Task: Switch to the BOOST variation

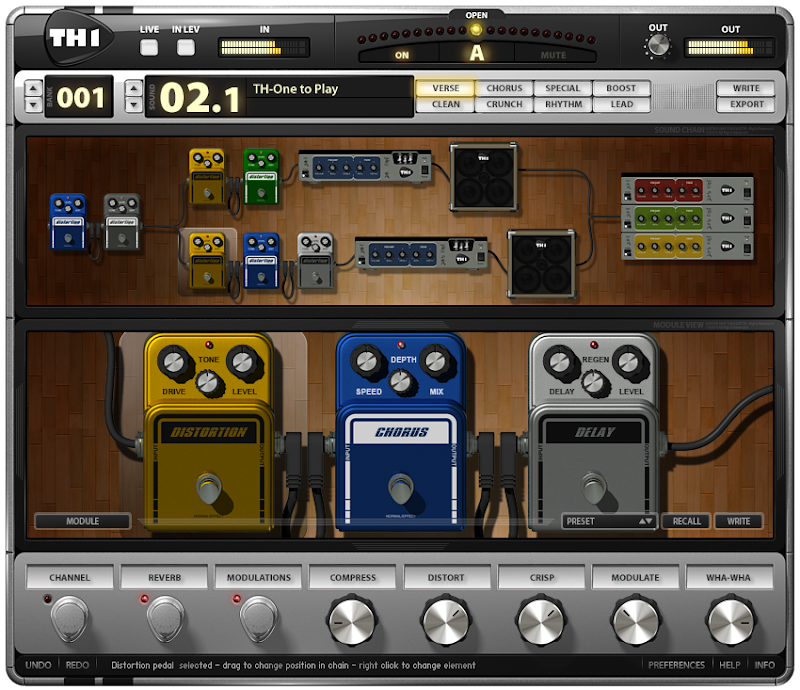Action: pos(621,88)
